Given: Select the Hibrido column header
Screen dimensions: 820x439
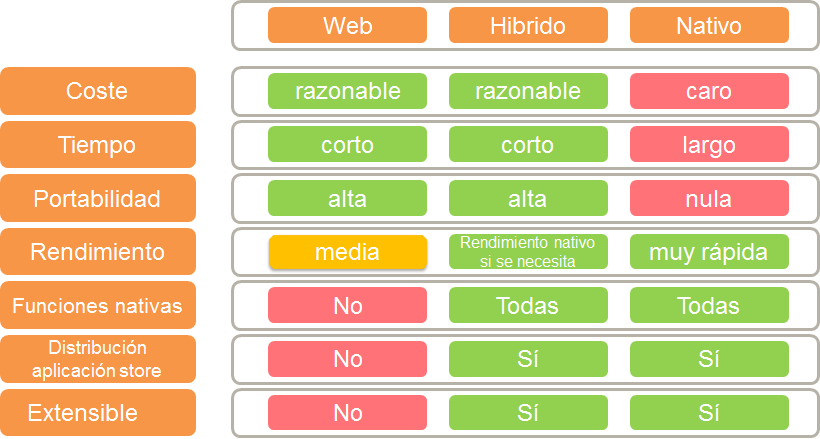Looking at the screenshot, I should tap(528, 26).
